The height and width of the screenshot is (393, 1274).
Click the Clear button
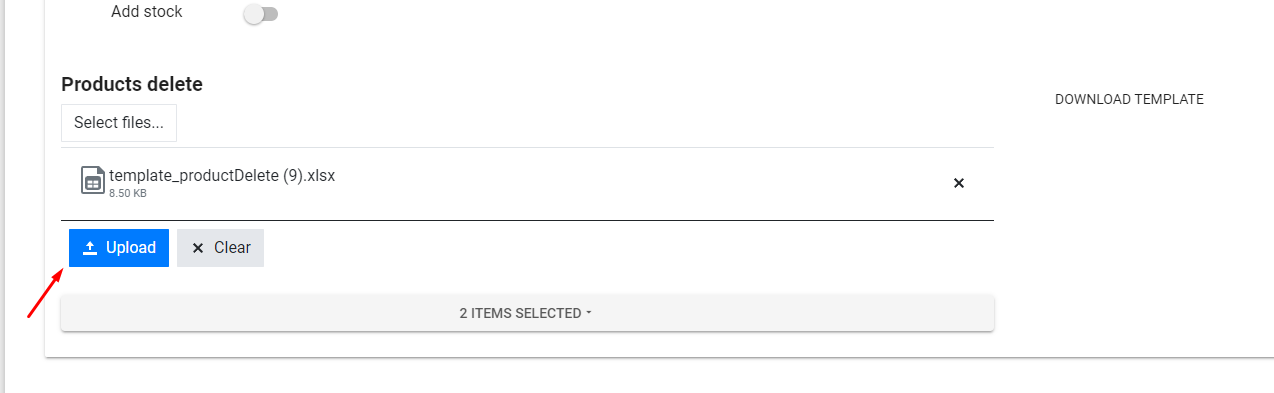point(220,248)
